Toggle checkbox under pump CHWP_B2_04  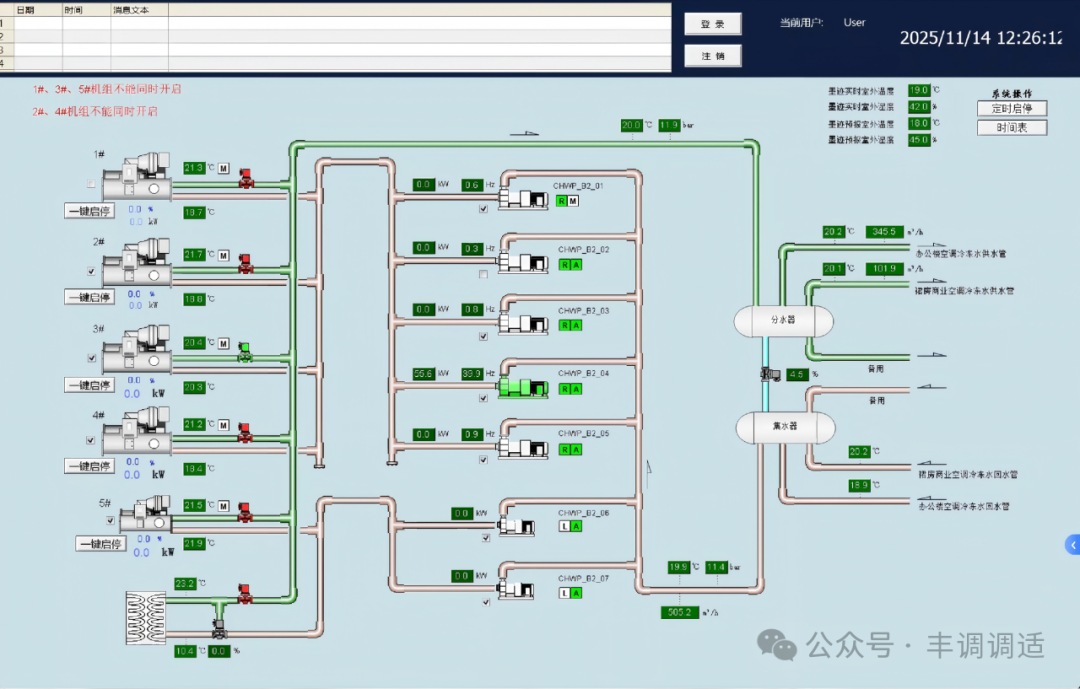(x=484, y=398)
